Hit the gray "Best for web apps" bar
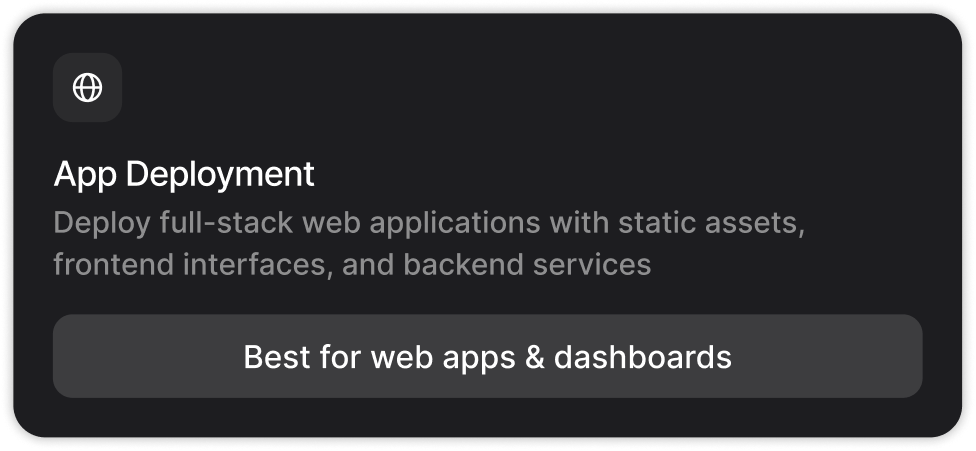 point(487,356)
